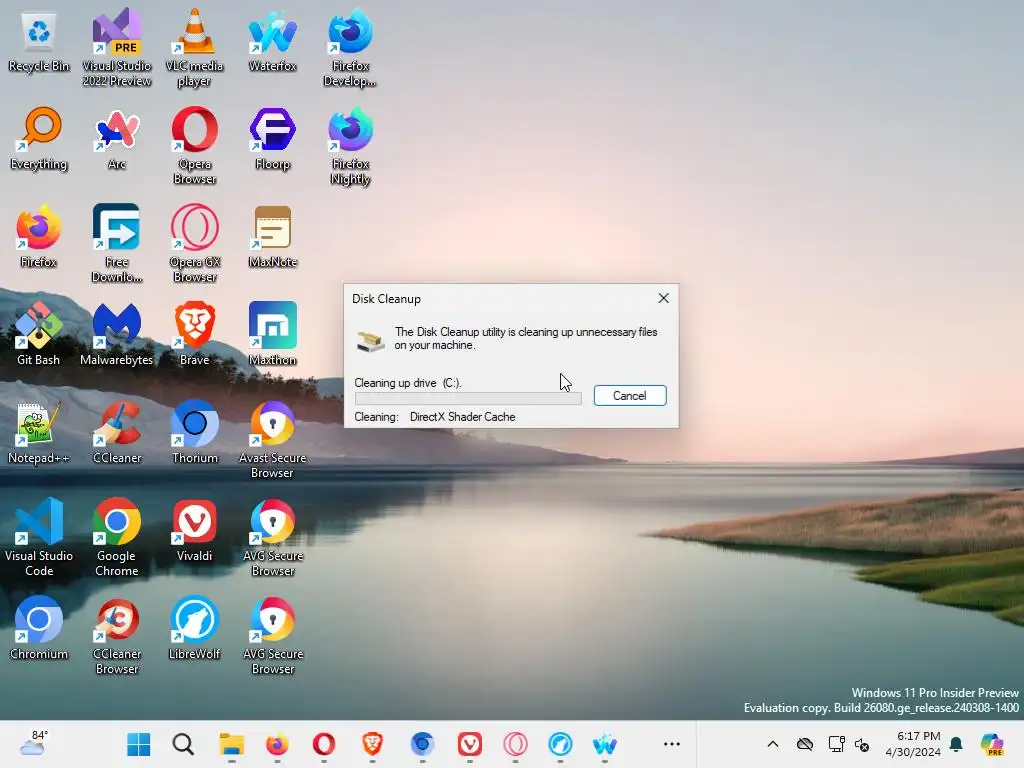This screenshot has width=1024, height=768.
Task: Select the Notepad++ desktop shortcut
Action: [x=39, y=432]
